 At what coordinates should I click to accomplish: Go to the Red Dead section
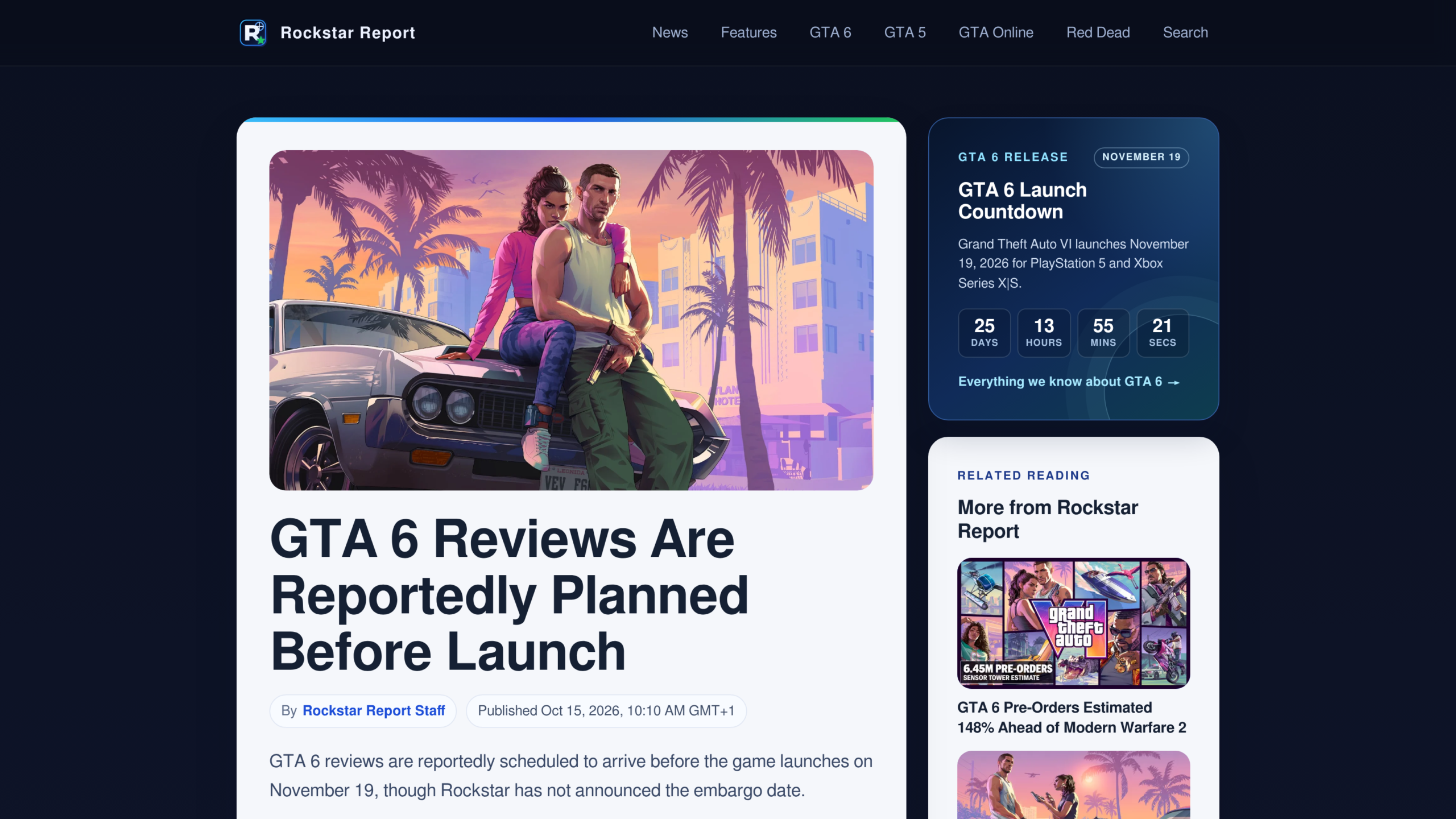[x=1098, y=32]
